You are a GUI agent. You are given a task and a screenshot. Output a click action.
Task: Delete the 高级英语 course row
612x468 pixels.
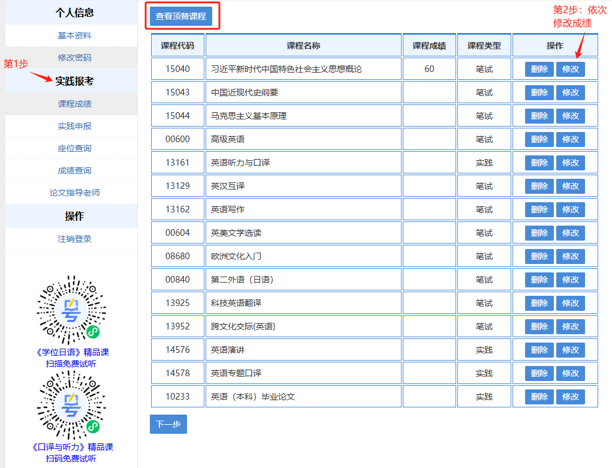pyautogui.click(x=539, y=139)
